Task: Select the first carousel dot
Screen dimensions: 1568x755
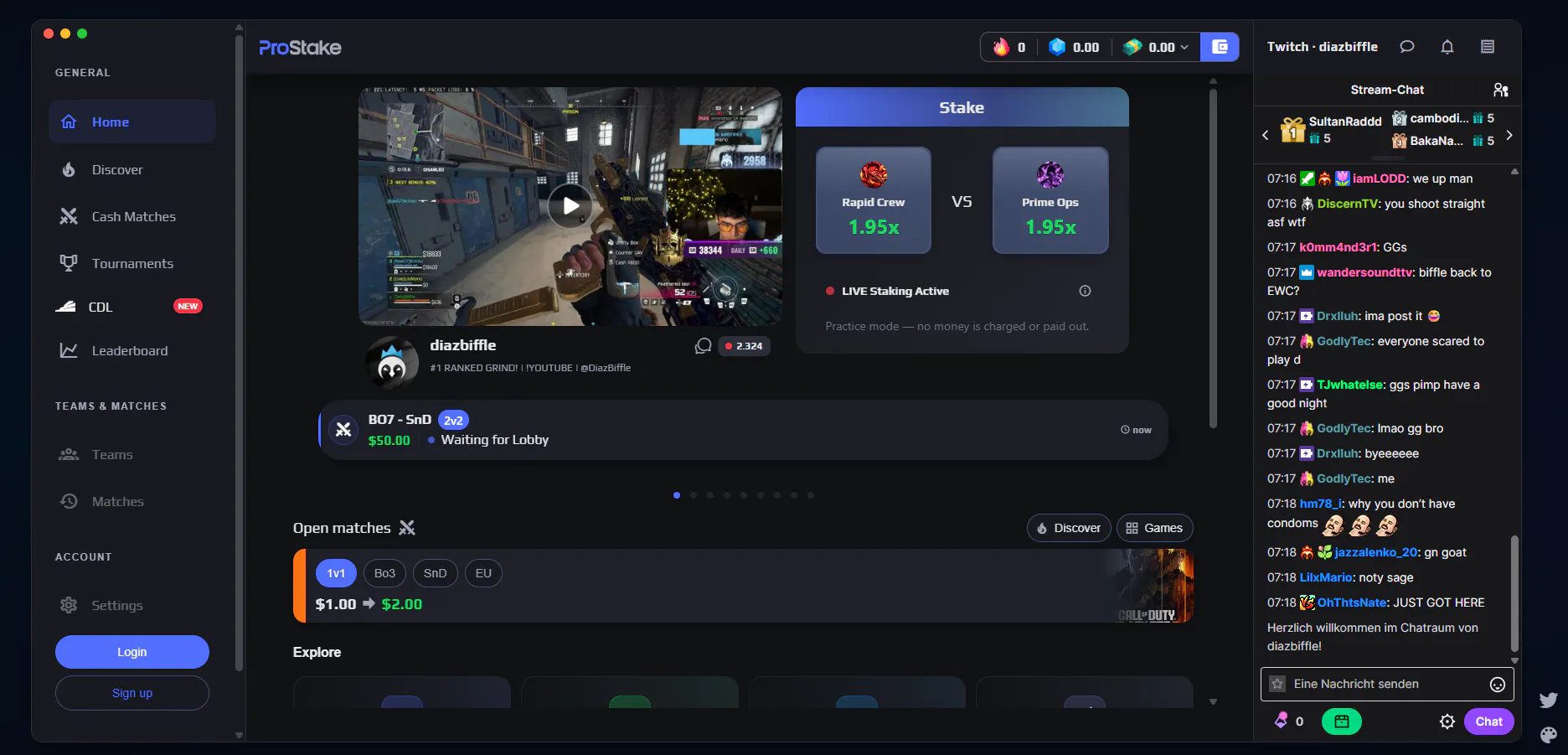Action: point(677,495)
